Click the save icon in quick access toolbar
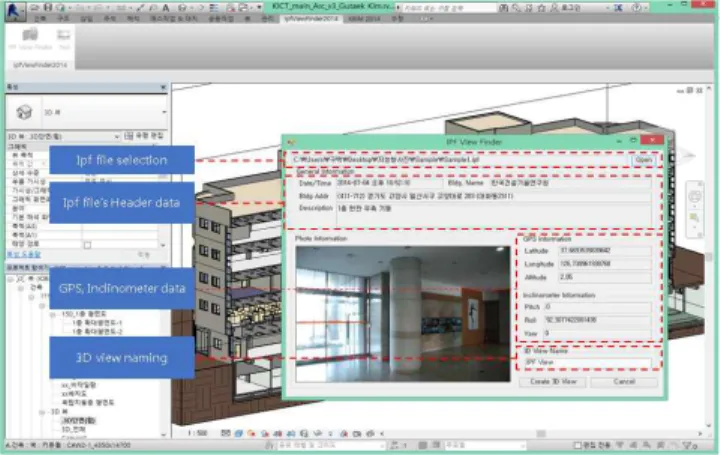Screen dimensions: 721x455 coord(48,7)
